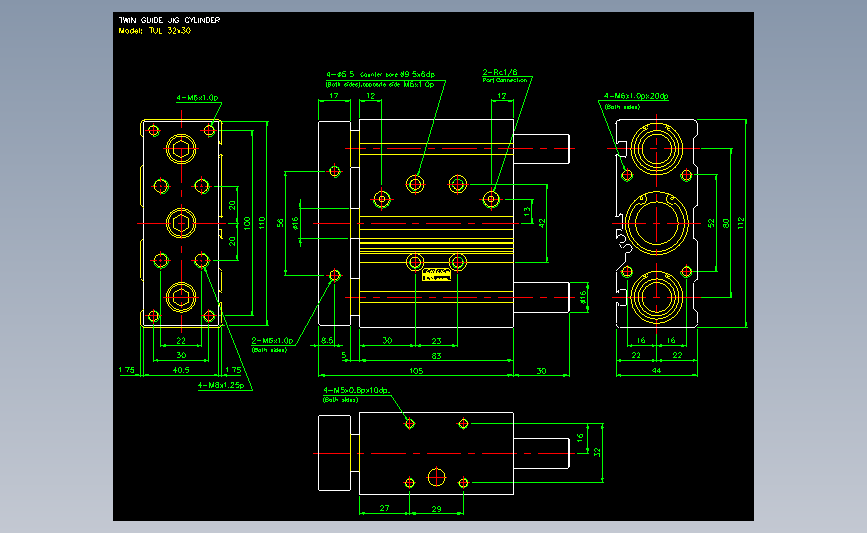Image resolution: width=867 pixels, height=533 pixels.
Task: Select the '(Both sides),opposite side M6x1.0p' note
Action: (x=380, y=85)
